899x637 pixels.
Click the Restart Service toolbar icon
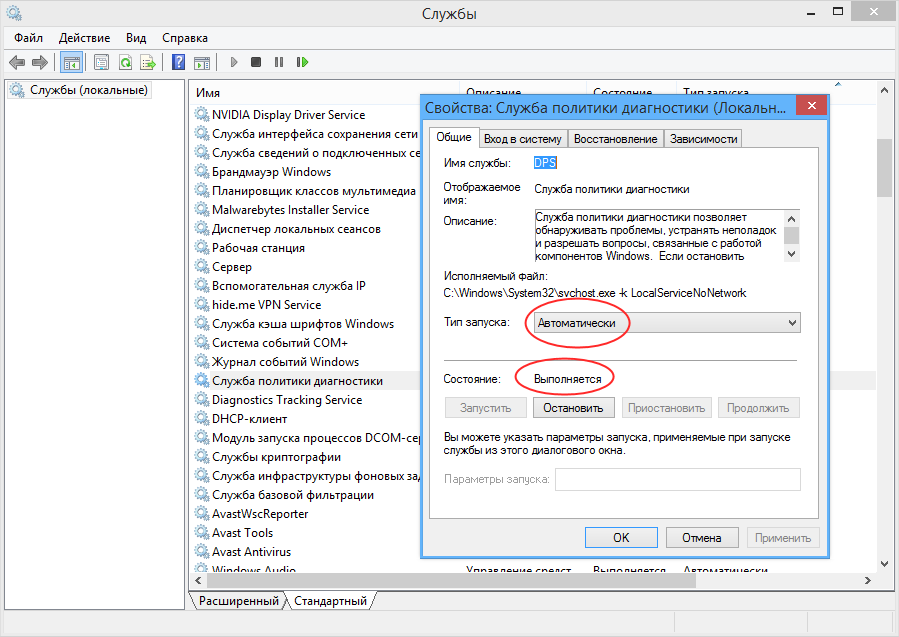302,62
